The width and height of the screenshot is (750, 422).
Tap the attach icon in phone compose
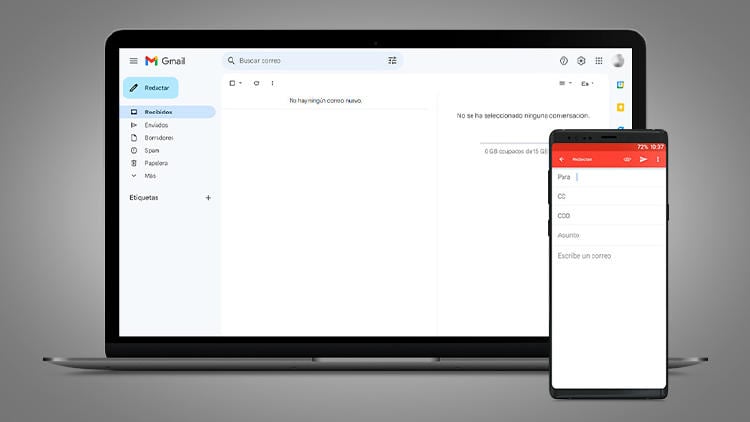coord(627,159)
